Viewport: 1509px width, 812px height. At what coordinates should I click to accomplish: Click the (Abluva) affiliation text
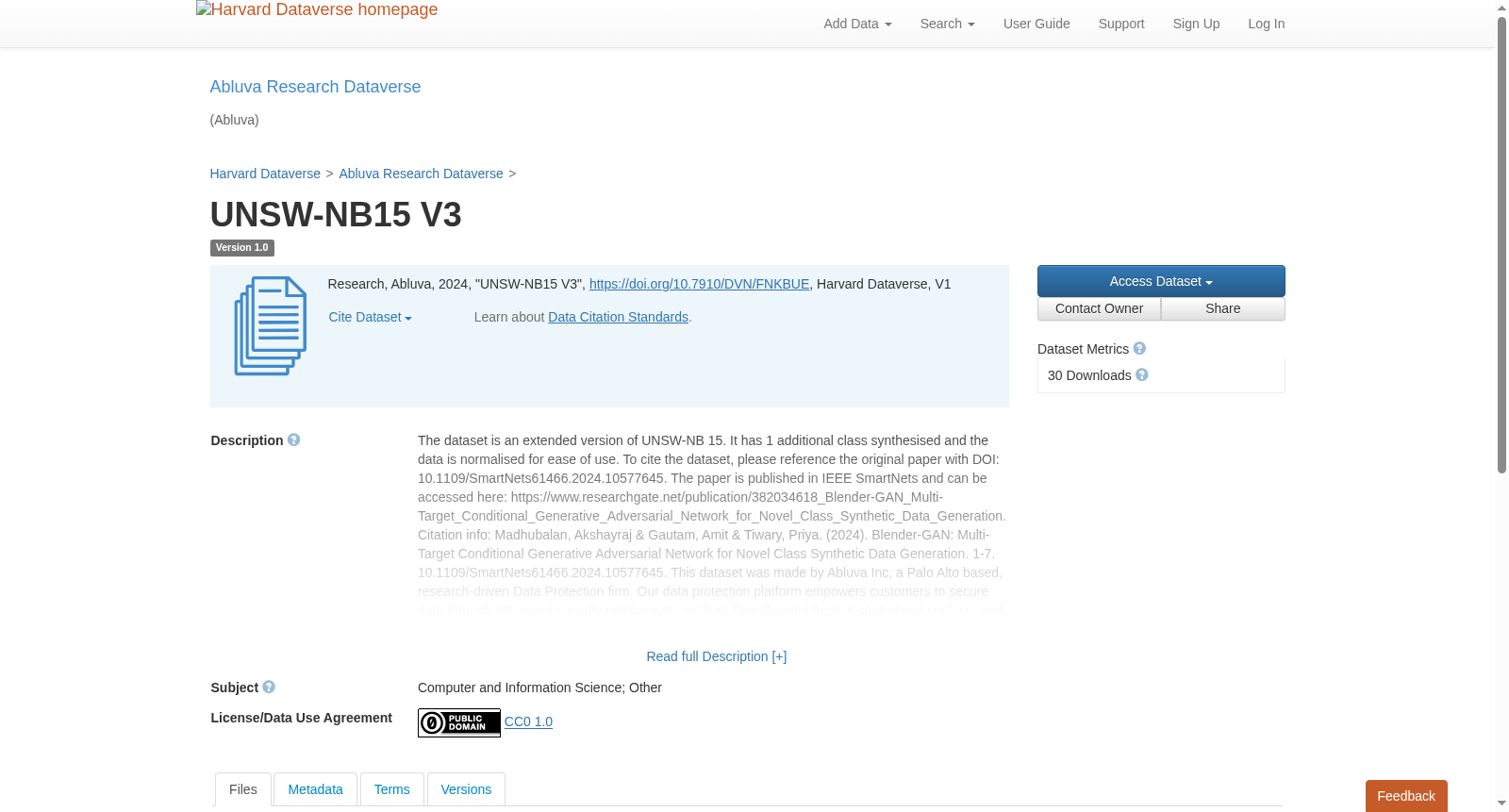tap(234, 120)
